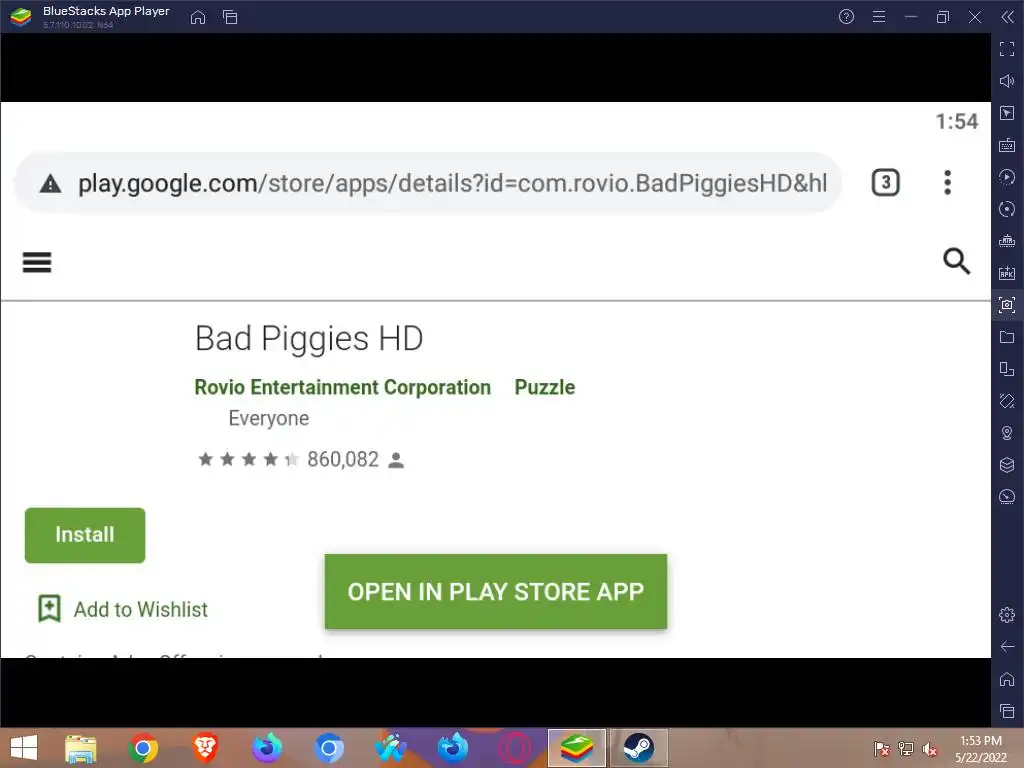
Task: Click the multi-instance manager icon in sidebar
Action: (x=1007, y=369)
